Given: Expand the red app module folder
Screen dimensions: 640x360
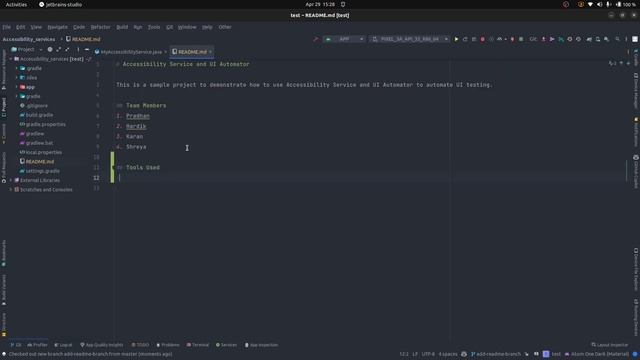Looking at the screenshot, I should [17, 87].
